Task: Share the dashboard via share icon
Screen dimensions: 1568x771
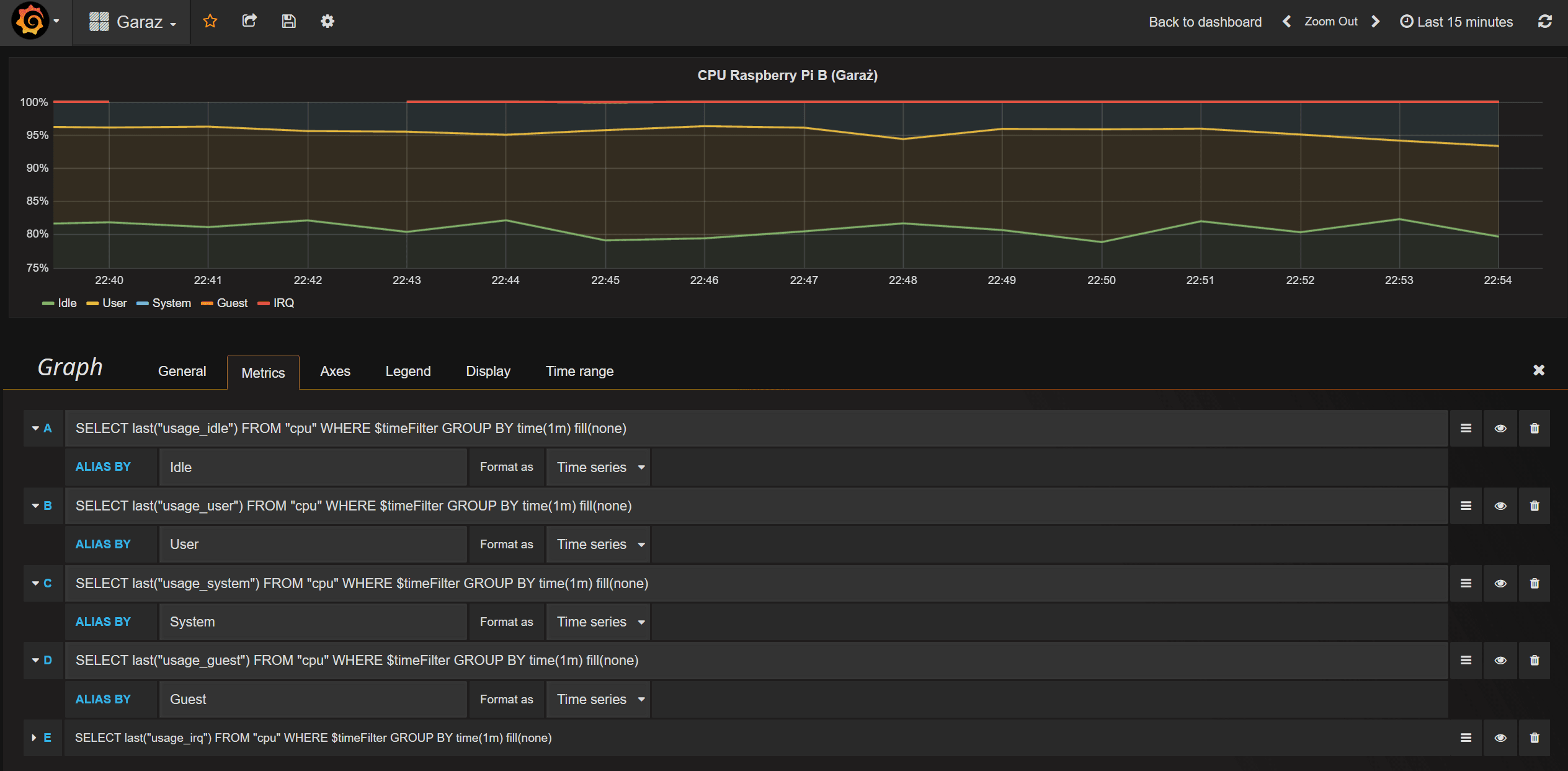Action: 249,22
